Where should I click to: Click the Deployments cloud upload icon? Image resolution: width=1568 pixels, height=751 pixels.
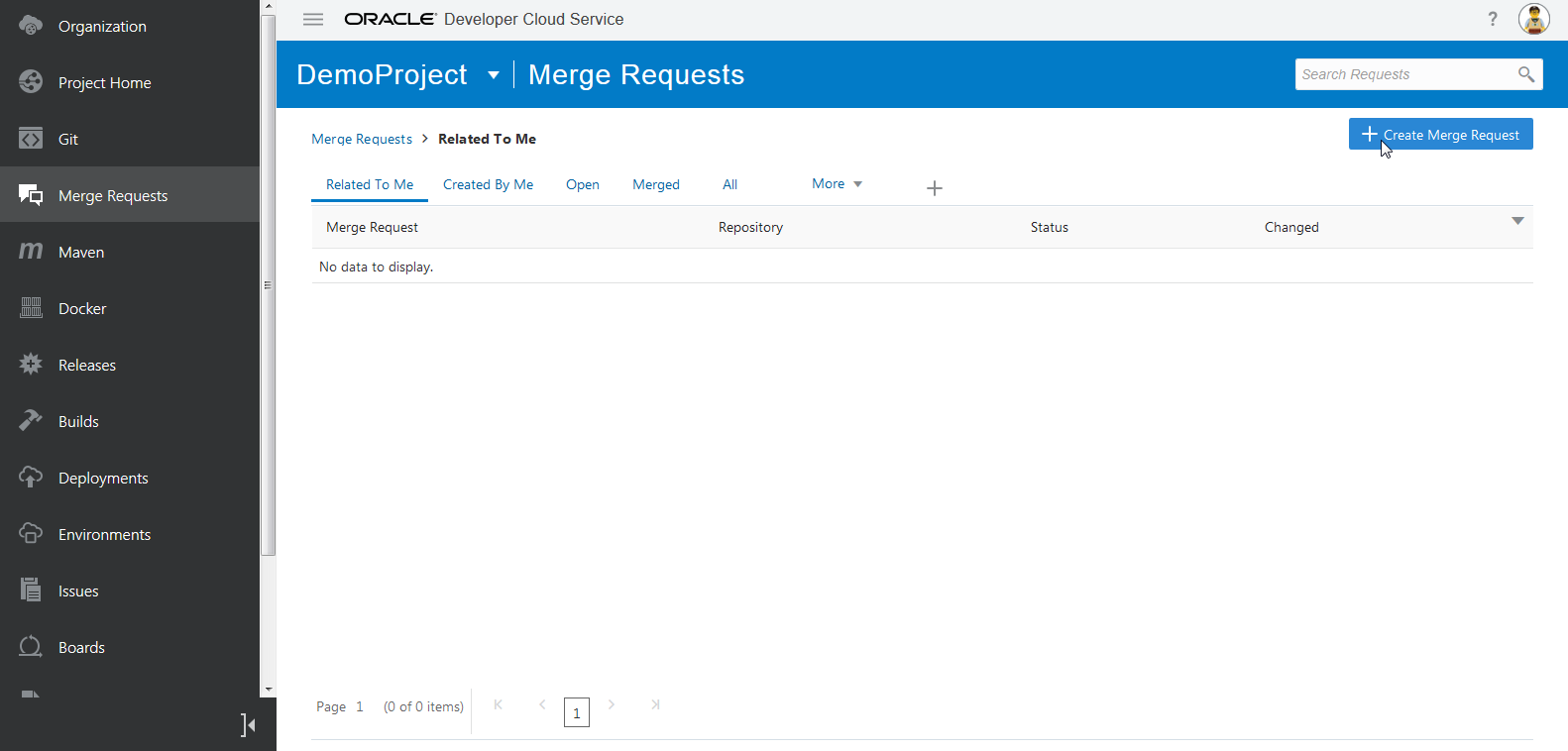(x=31, y=478)
